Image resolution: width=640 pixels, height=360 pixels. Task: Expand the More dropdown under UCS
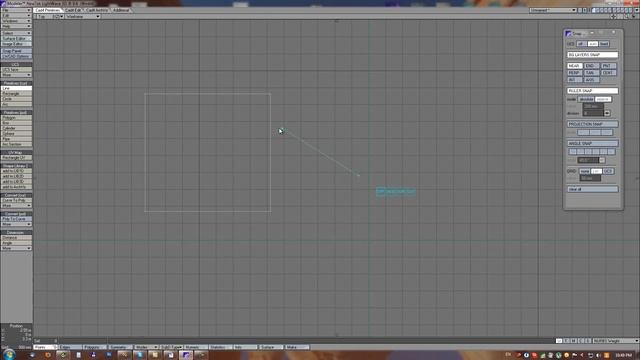click(16, 75)
